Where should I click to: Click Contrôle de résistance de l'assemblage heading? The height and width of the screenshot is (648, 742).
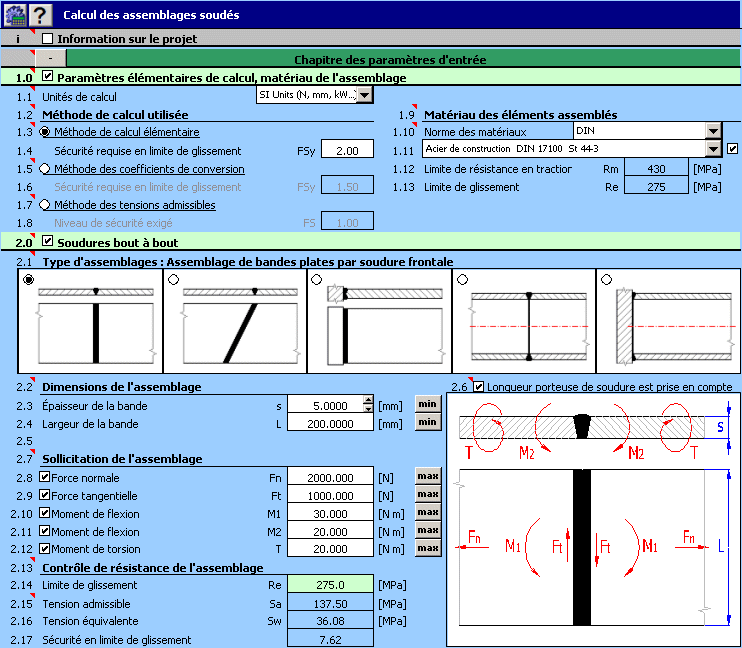click(152, 568)
